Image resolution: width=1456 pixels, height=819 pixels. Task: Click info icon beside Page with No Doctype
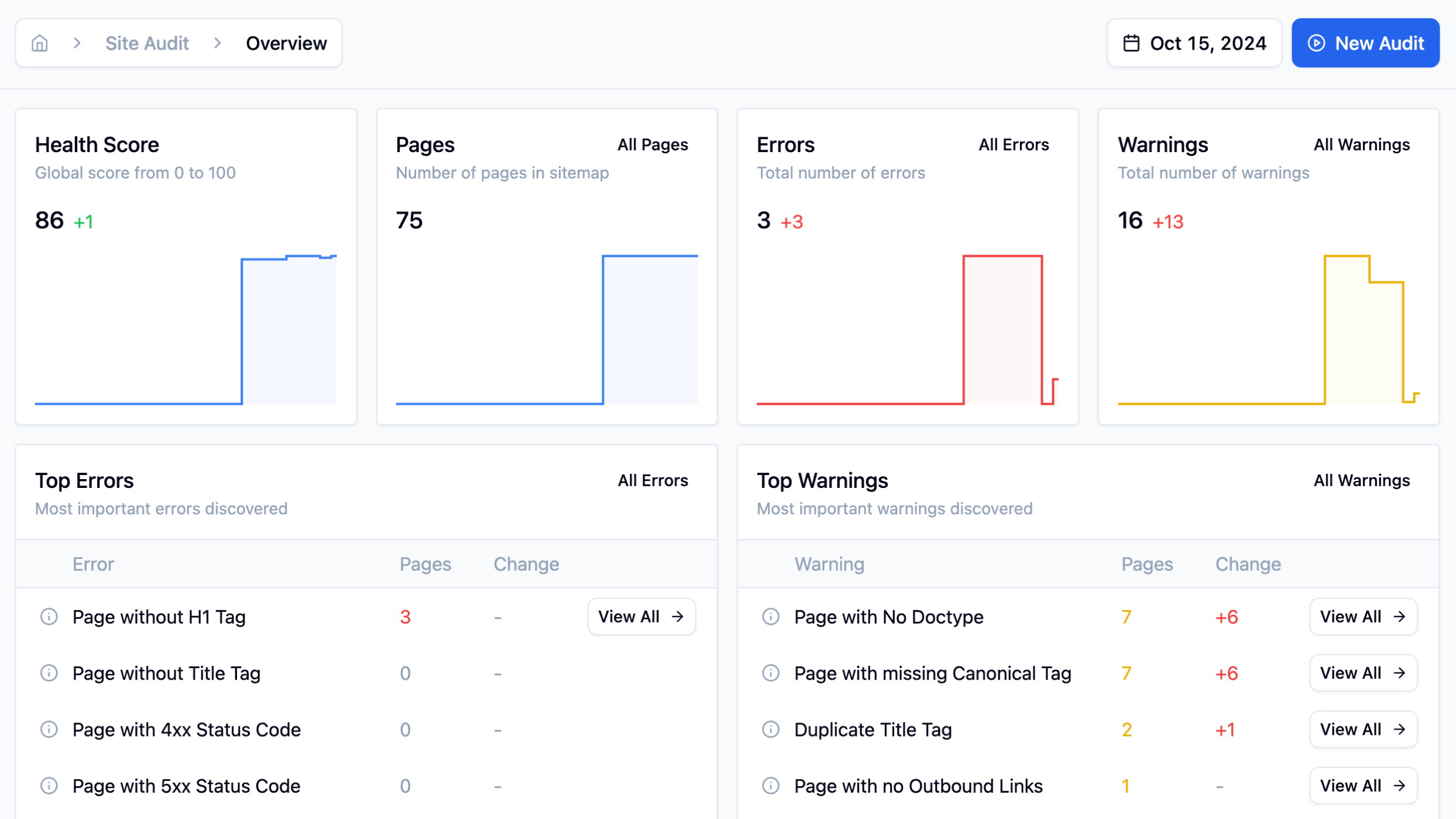coord(771,617)
